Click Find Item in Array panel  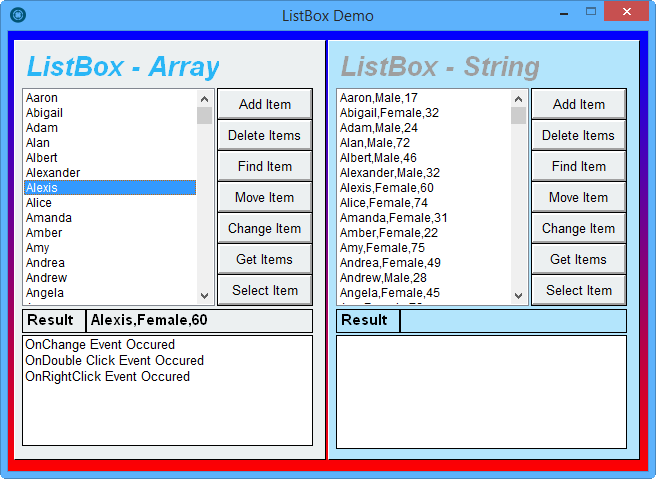pyautogui.click(x=265, y=166)
